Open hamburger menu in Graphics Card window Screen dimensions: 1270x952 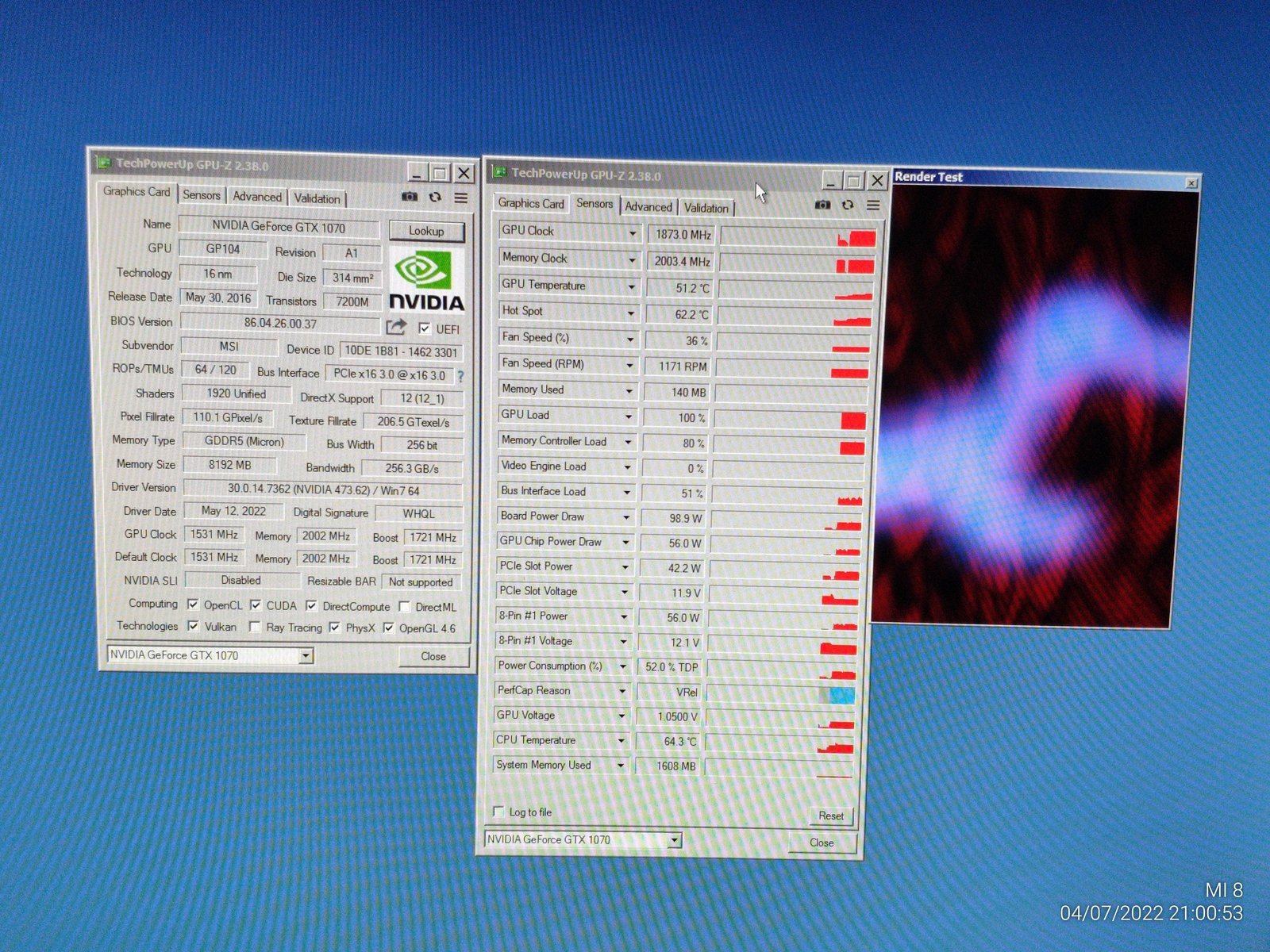point(461,198)
